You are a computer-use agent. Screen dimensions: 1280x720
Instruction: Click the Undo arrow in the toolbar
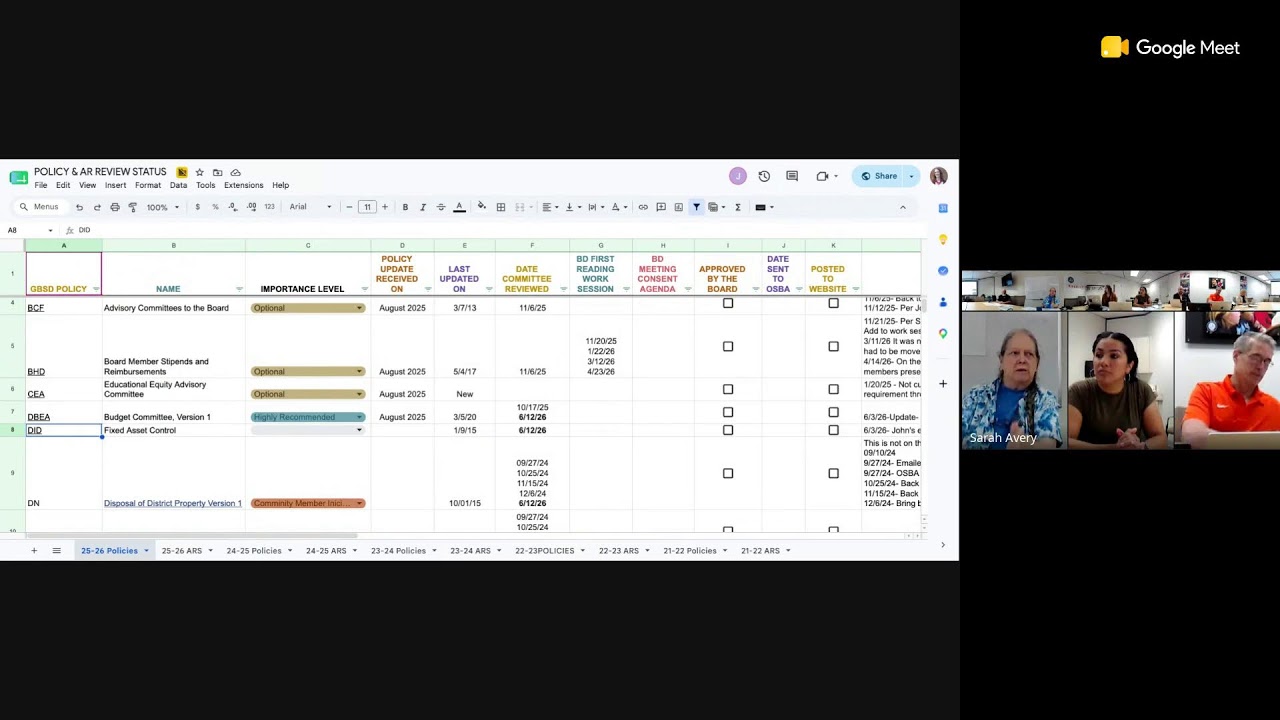click(79, 207)
